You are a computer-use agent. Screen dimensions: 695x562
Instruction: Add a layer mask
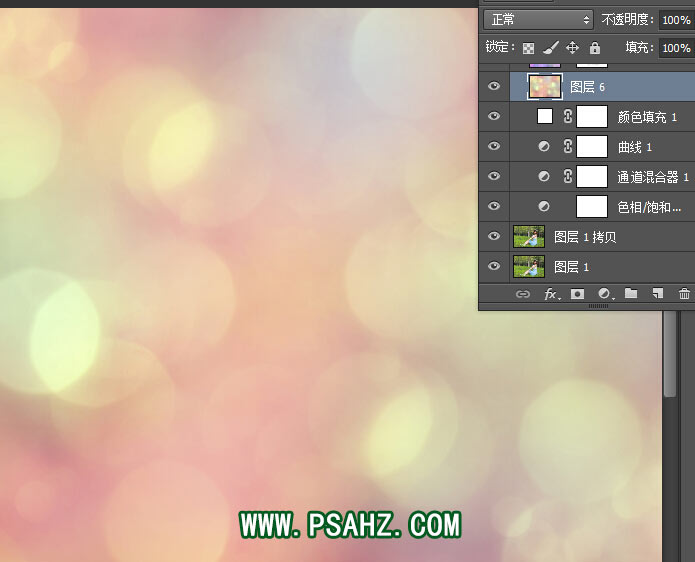pos(577,294)
